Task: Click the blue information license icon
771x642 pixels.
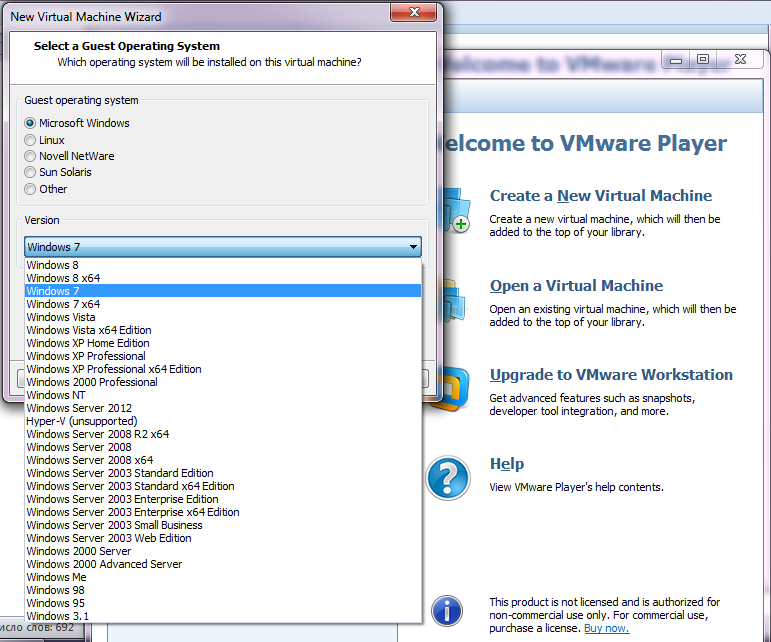Action: (x=447, y=611)
